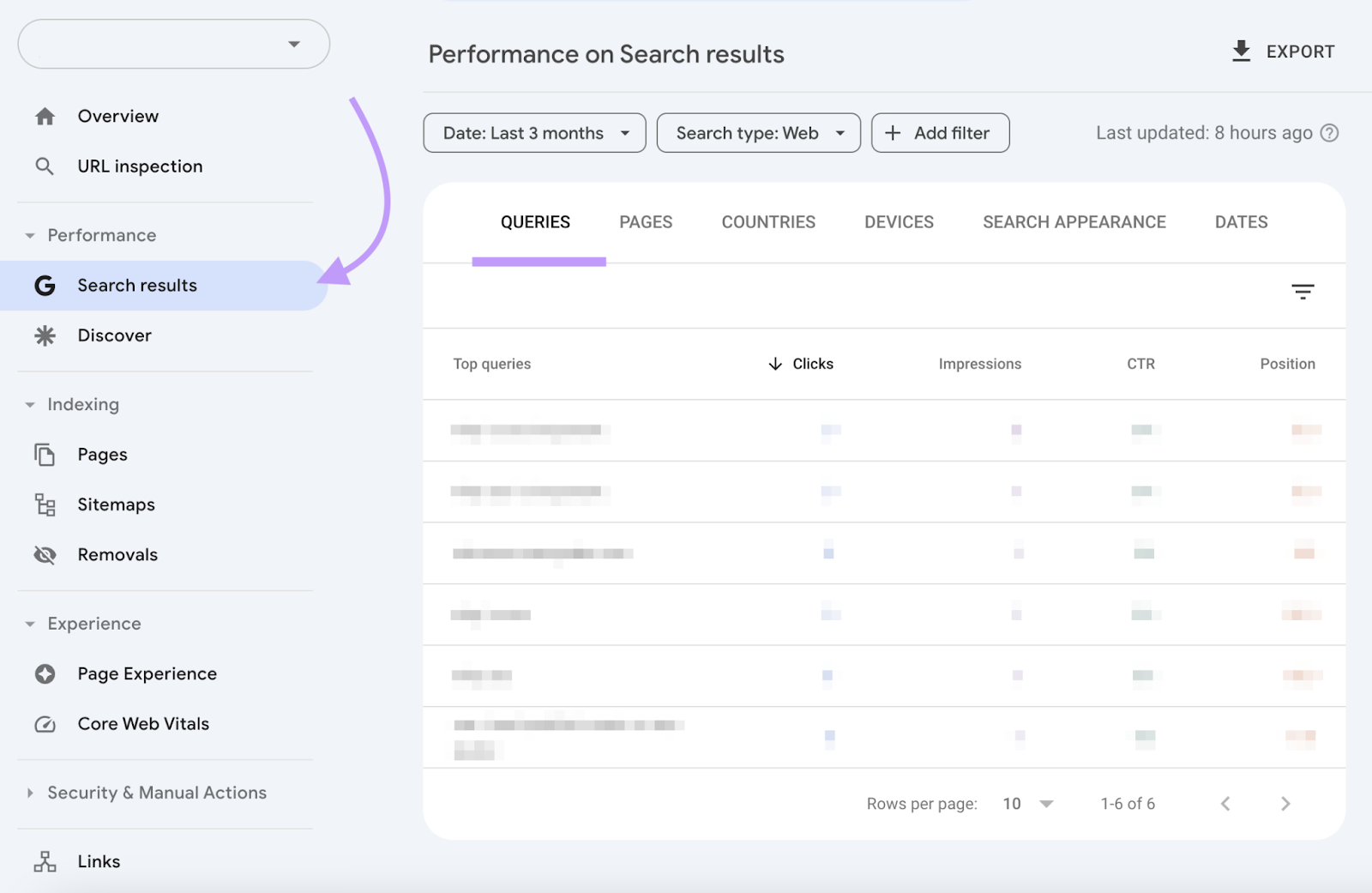Open the Date: Last 3 months dropdown

[533, 132]
